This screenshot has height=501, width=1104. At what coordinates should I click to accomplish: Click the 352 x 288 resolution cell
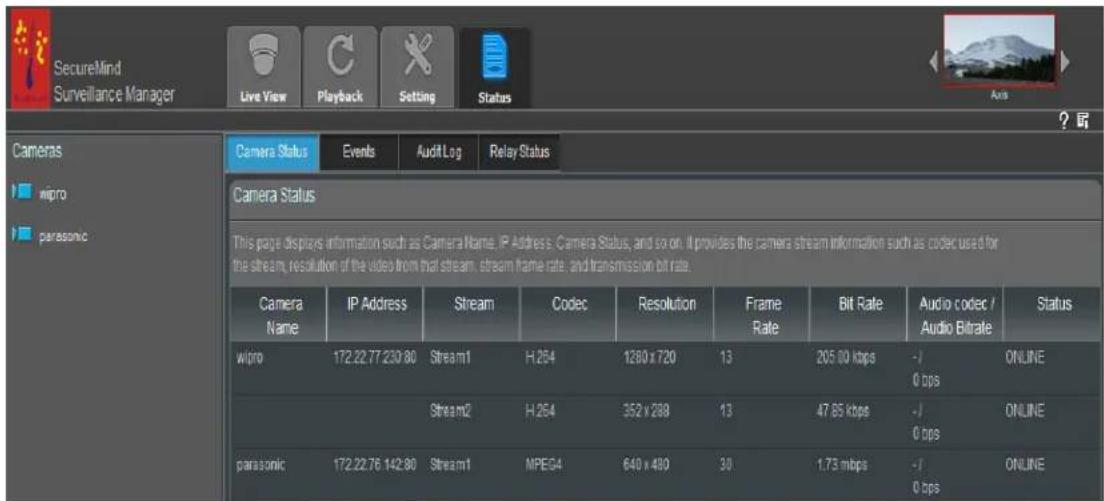(646, 412)
